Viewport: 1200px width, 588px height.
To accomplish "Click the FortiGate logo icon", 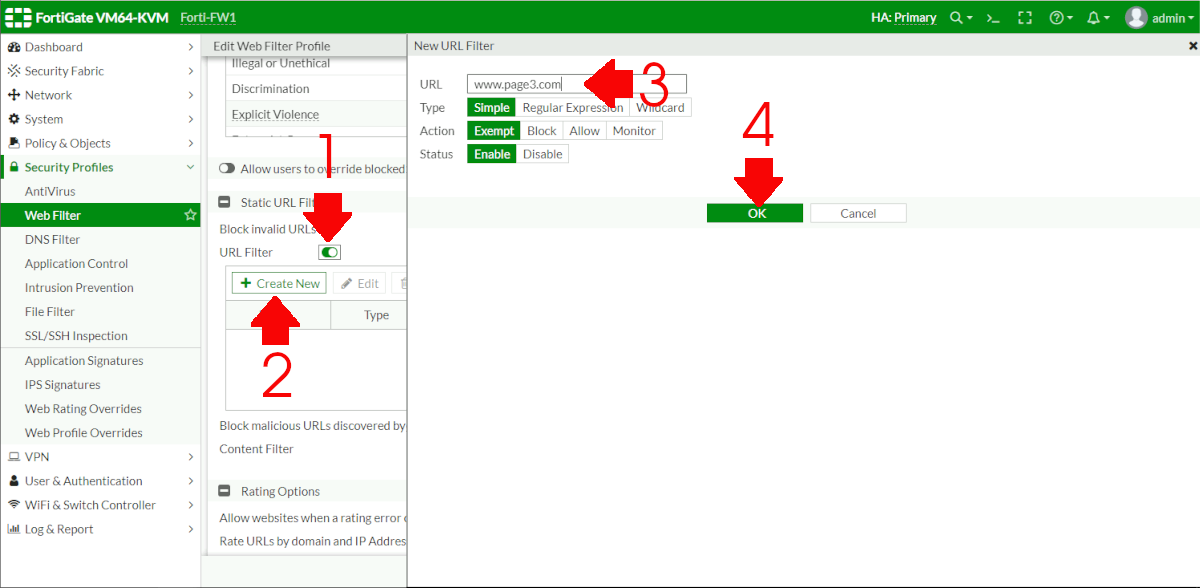I will click(x=17, y=17).
